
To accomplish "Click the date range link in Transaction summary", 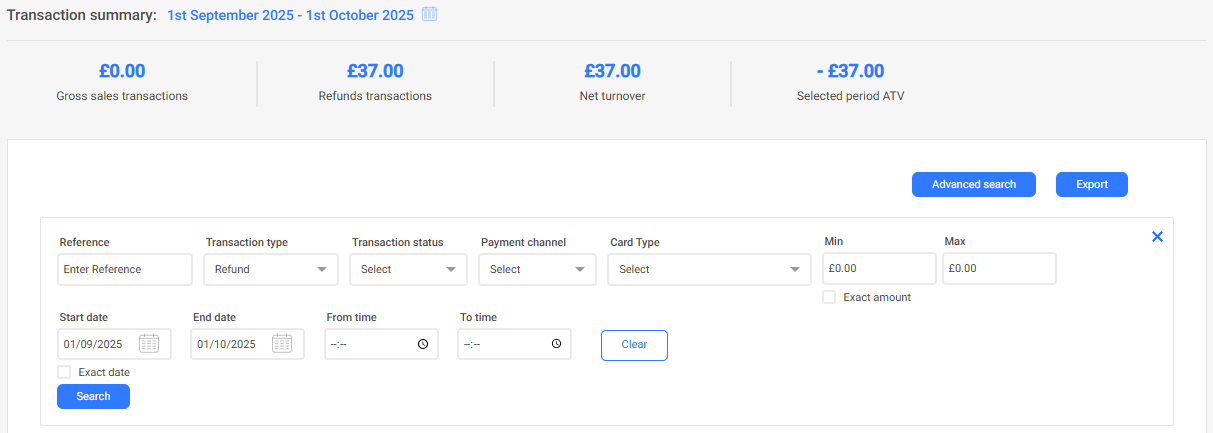I will click(290, 15).
